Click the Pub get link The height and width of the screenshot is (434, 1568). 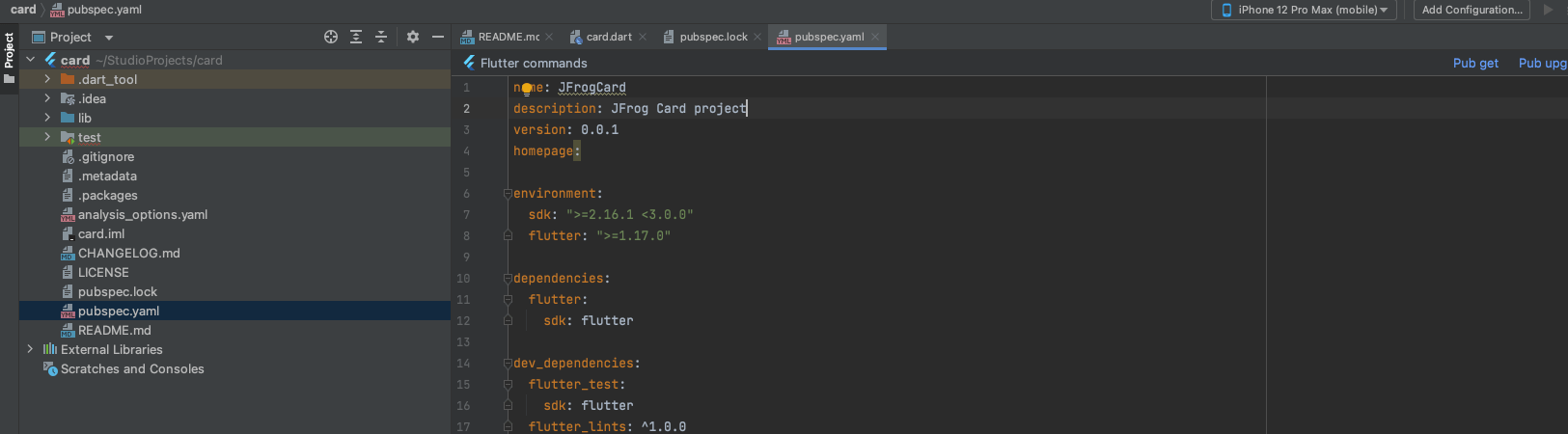coord(1475,63)
